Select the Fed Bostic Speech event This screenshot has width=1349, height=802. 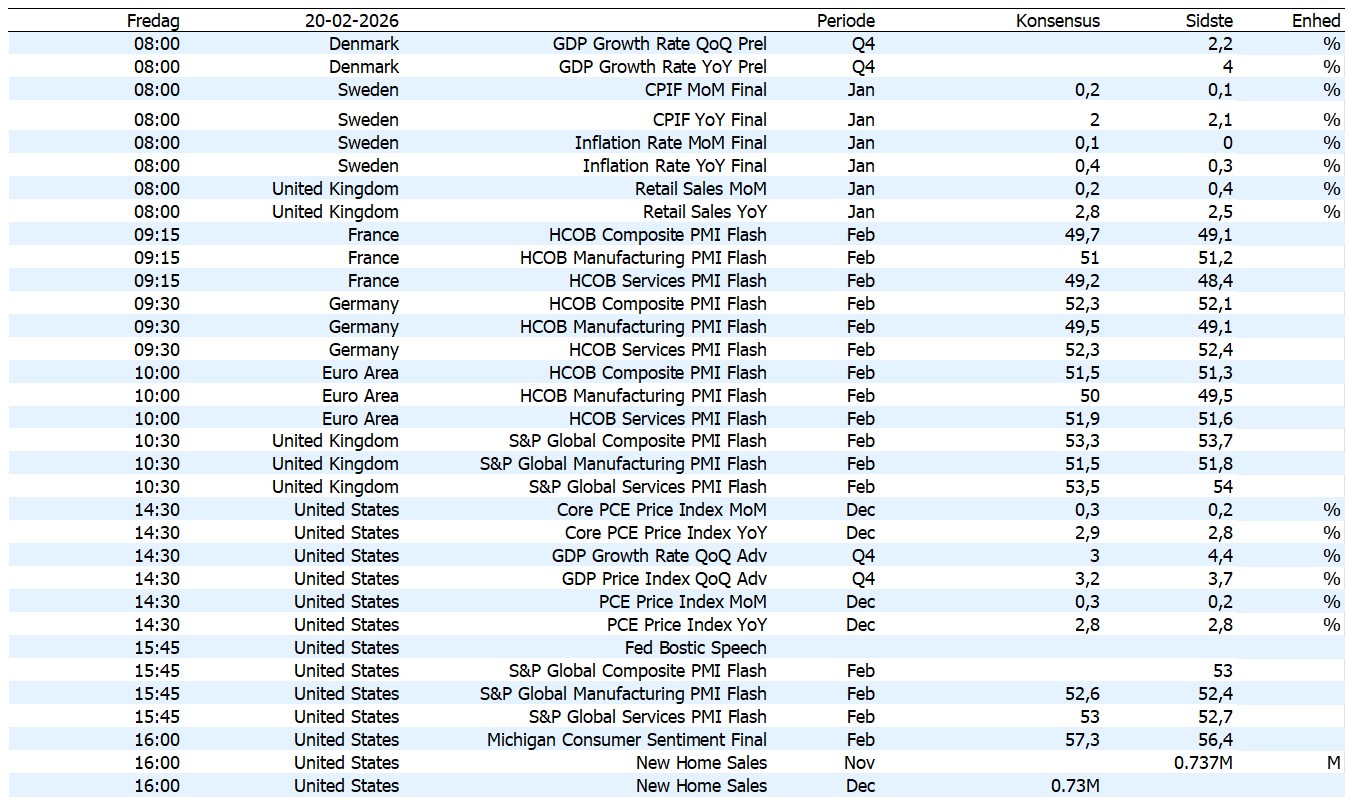[x=695, y=648]
